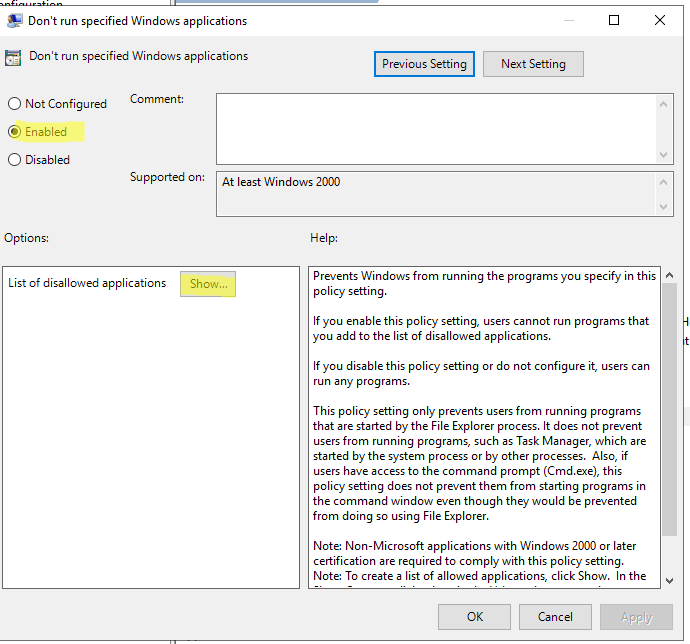This screenshot has width=690, height=644.
Task: Select the Not Configured radio button
Action: [15, 104]
